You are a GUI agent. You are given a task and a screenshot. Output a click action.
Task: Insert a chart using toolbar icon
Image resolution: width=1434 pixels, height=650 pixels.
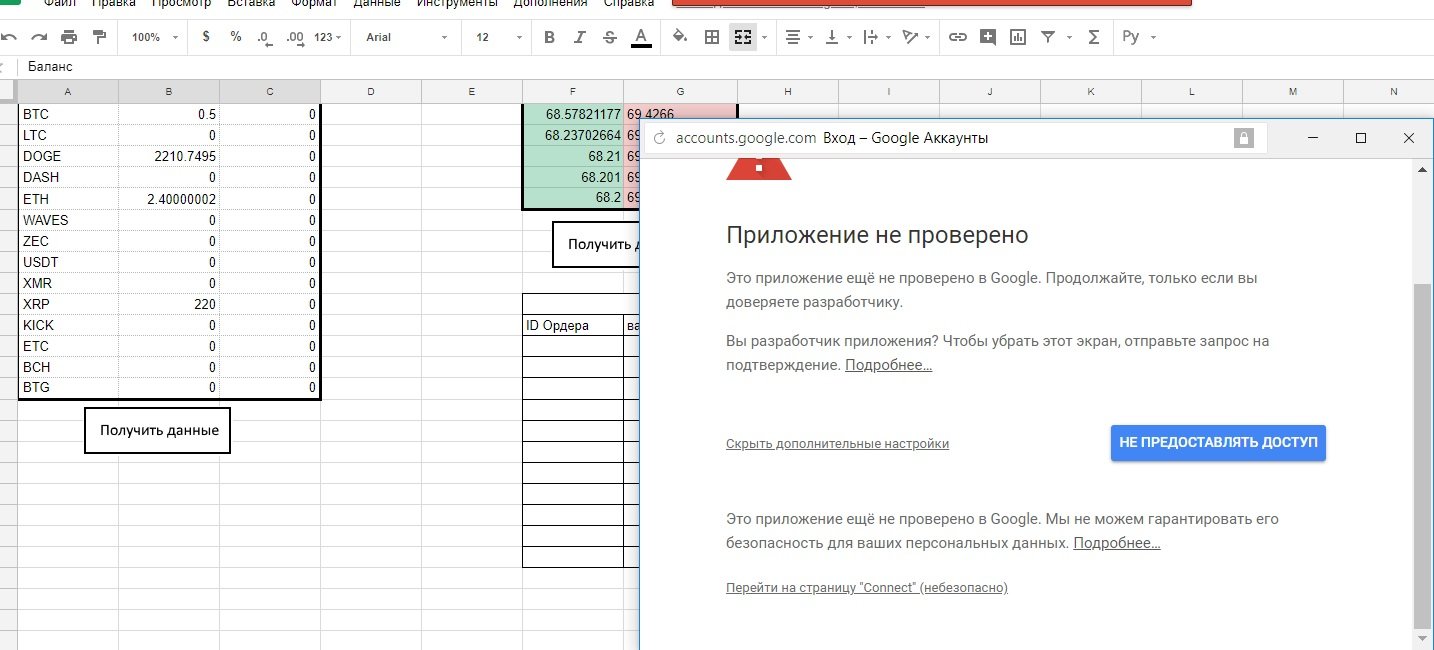1018,37
